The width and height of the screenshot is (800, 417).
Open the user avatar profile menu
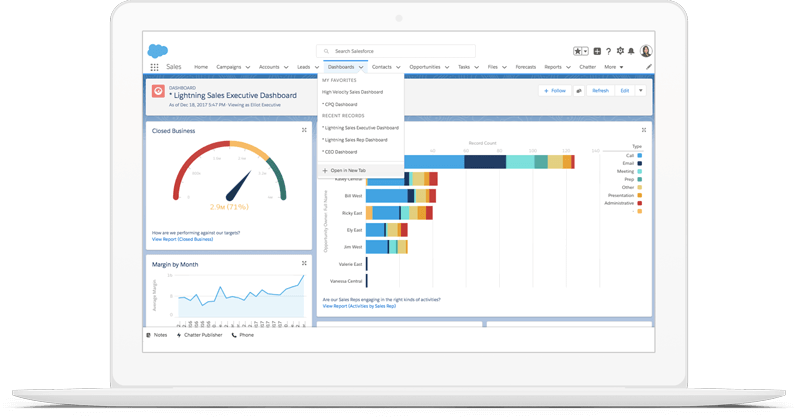[646, 51]
